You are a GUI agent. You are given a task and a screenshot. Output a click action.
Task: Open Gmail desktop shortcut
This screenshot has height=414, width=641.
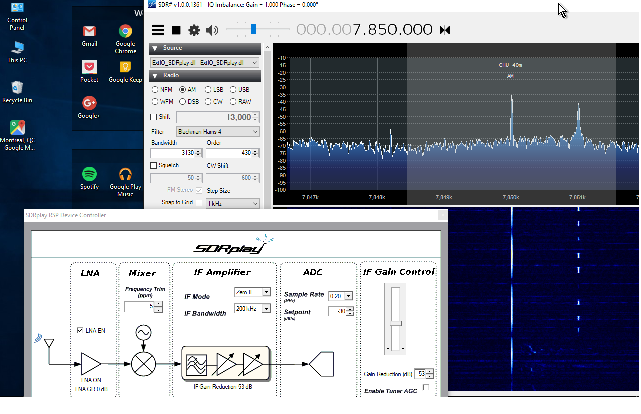pos(89,36)
